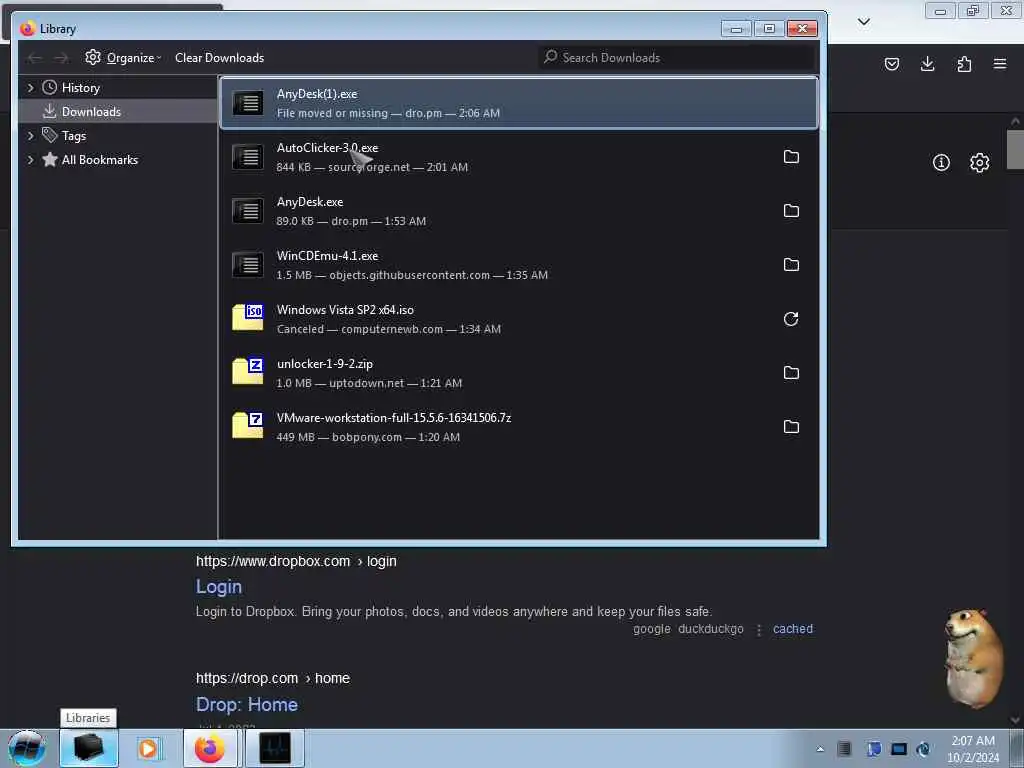Click the AnyDesk(1).exe file icon
This screenshot has height=768, width=1024.
[x=248, y=103]
